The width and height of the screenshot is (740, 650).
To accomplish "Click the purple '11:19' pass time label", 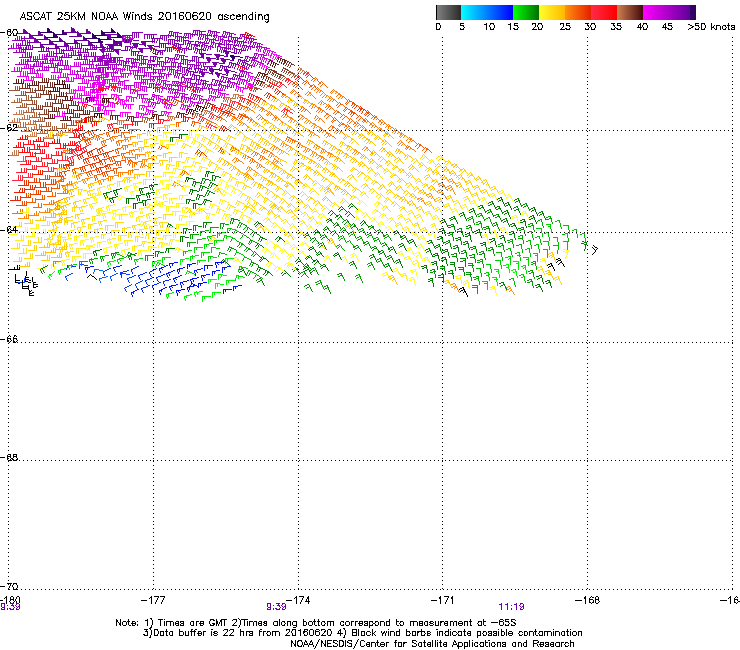I will (x=511, y=607).
